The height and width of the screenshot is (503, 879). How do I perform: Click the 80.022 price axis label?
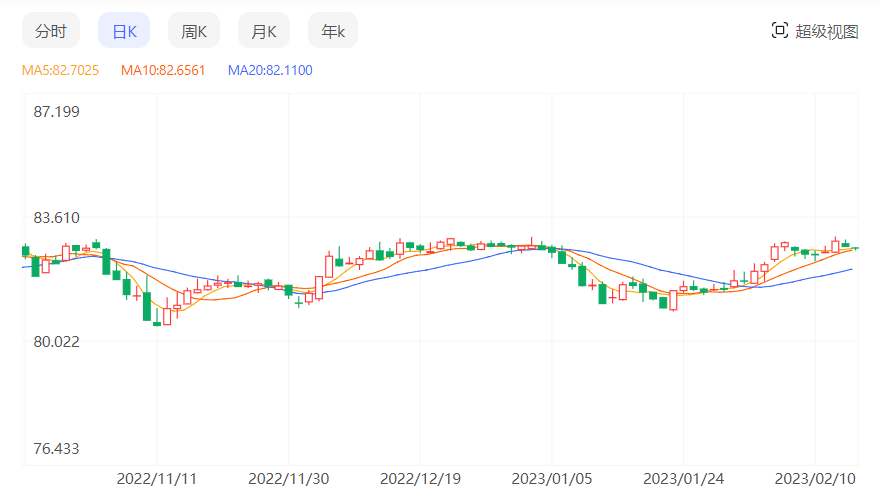pyautogui.click(x=57, y=342)
